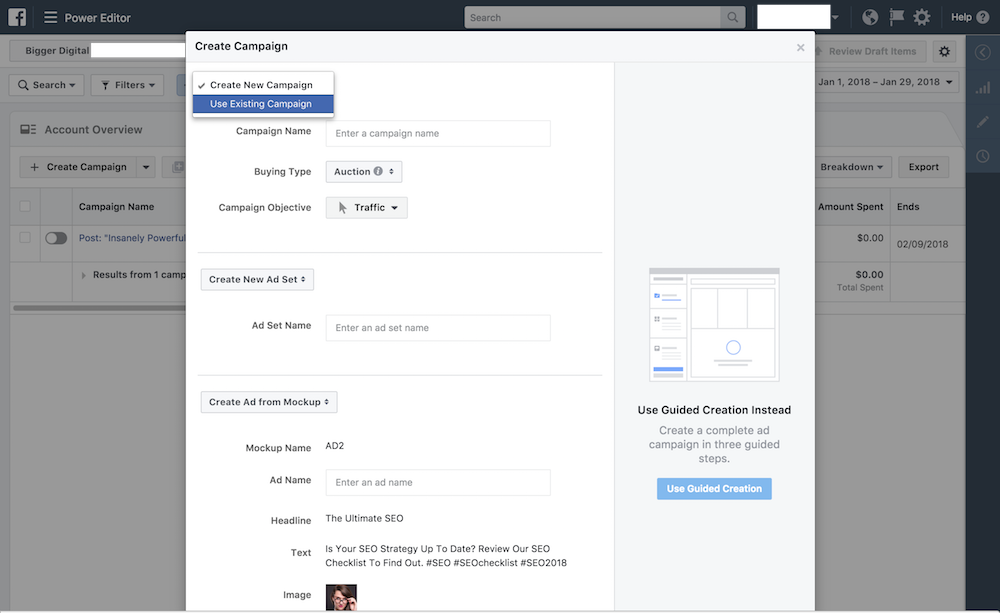Click the Help question mark icon
1000x613 pixels.
tap(983, 17)
